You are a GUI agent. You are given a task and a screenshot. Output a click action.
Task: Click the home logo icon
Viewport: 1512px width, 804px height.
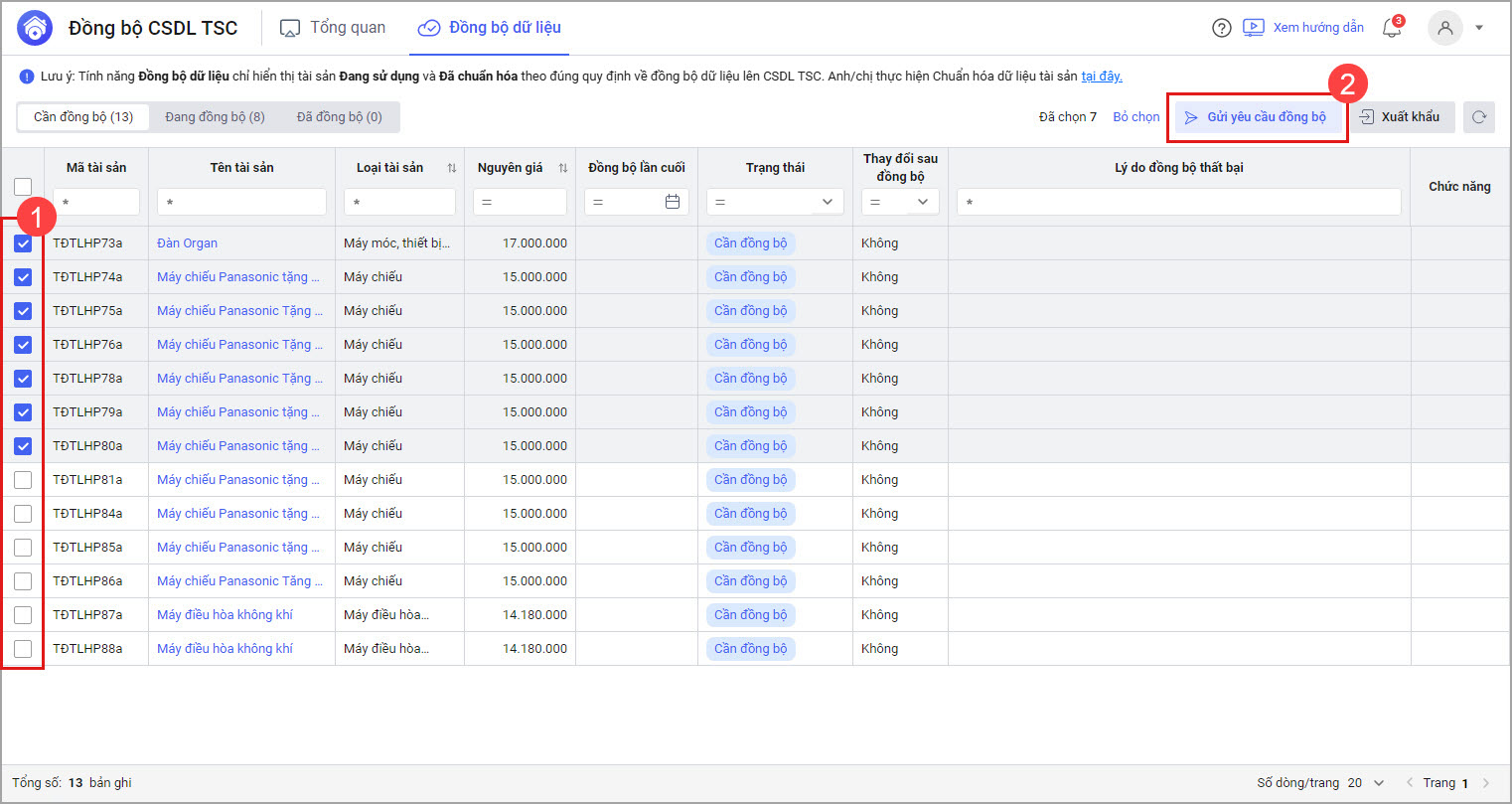[35, 28]
